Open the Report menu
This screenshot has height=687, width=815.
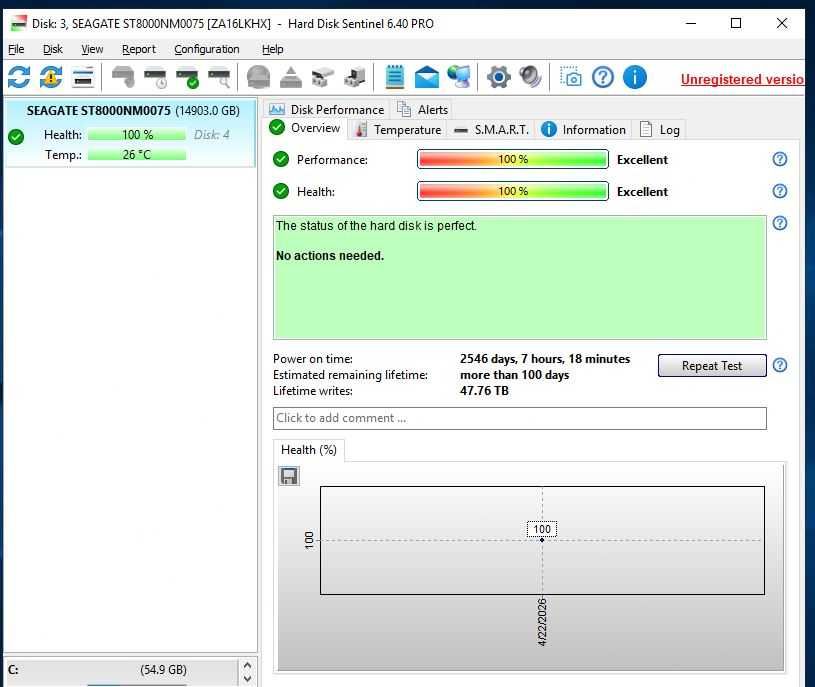pyautogui.click(x=139, y=49)
